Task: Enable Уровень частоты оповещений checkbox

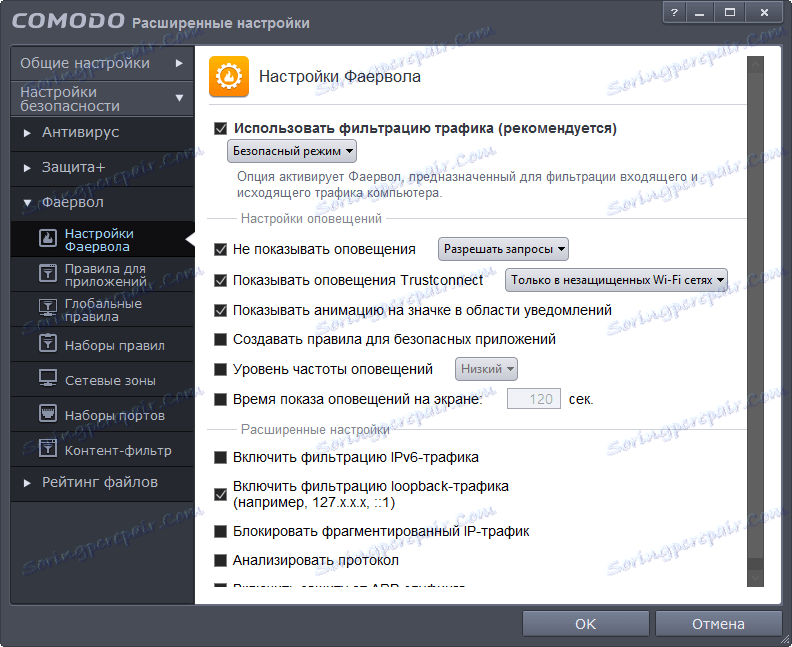Action: (x=220, y=369)
